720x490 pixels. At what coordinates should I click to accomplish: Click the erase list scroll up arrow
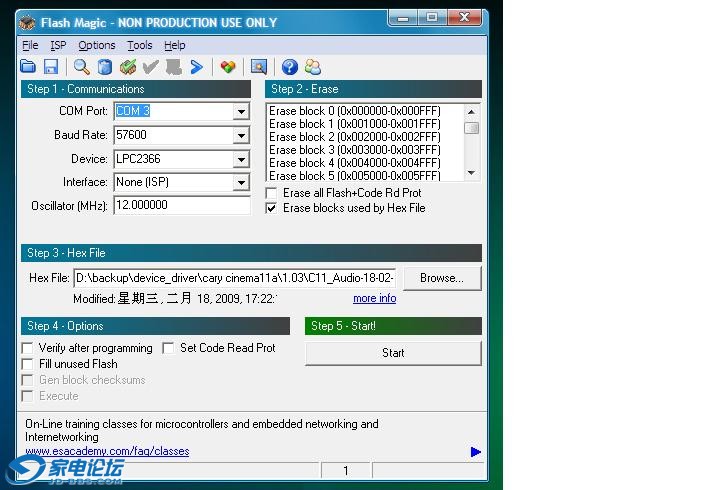coord(472,112)
